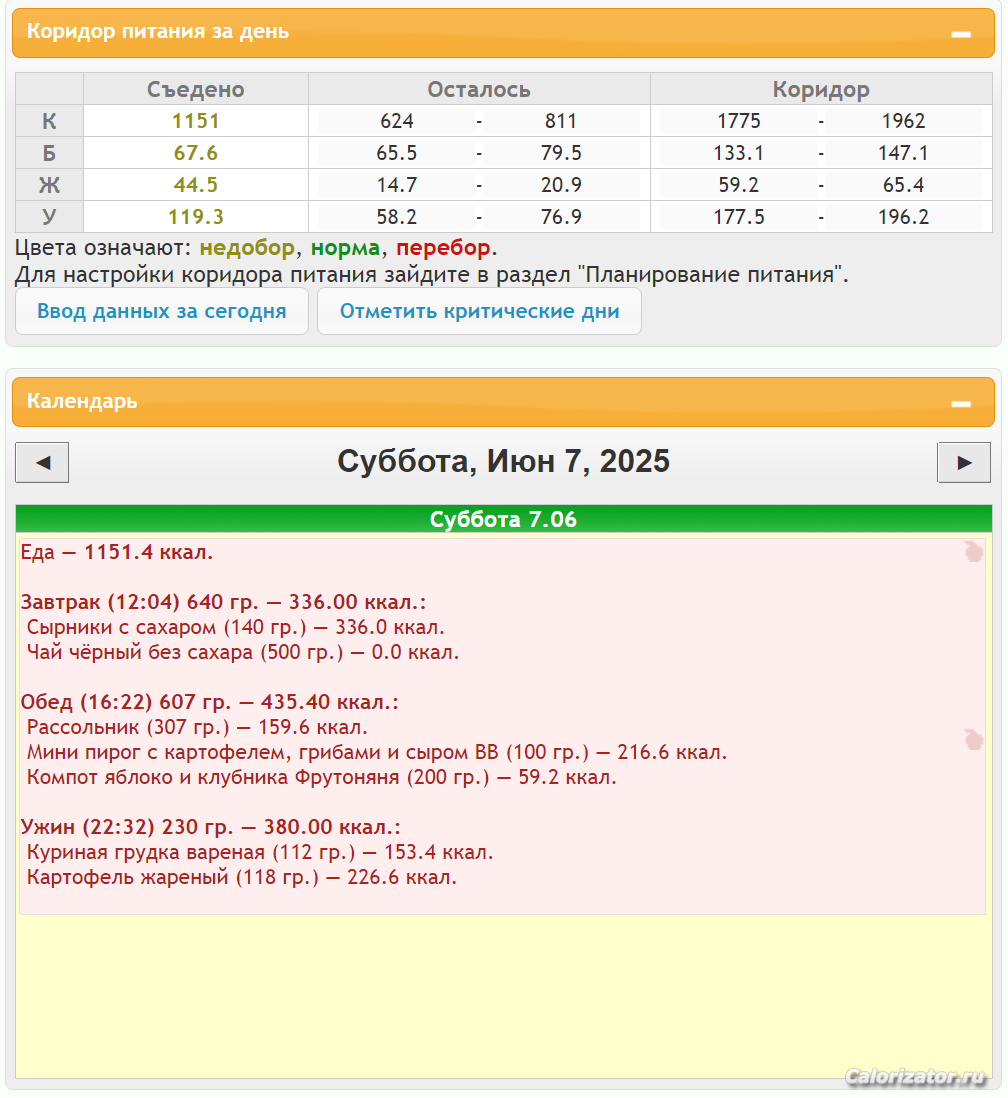
Task: Collapse the Календарь panel with minus icon
Action: coord(960,403)
